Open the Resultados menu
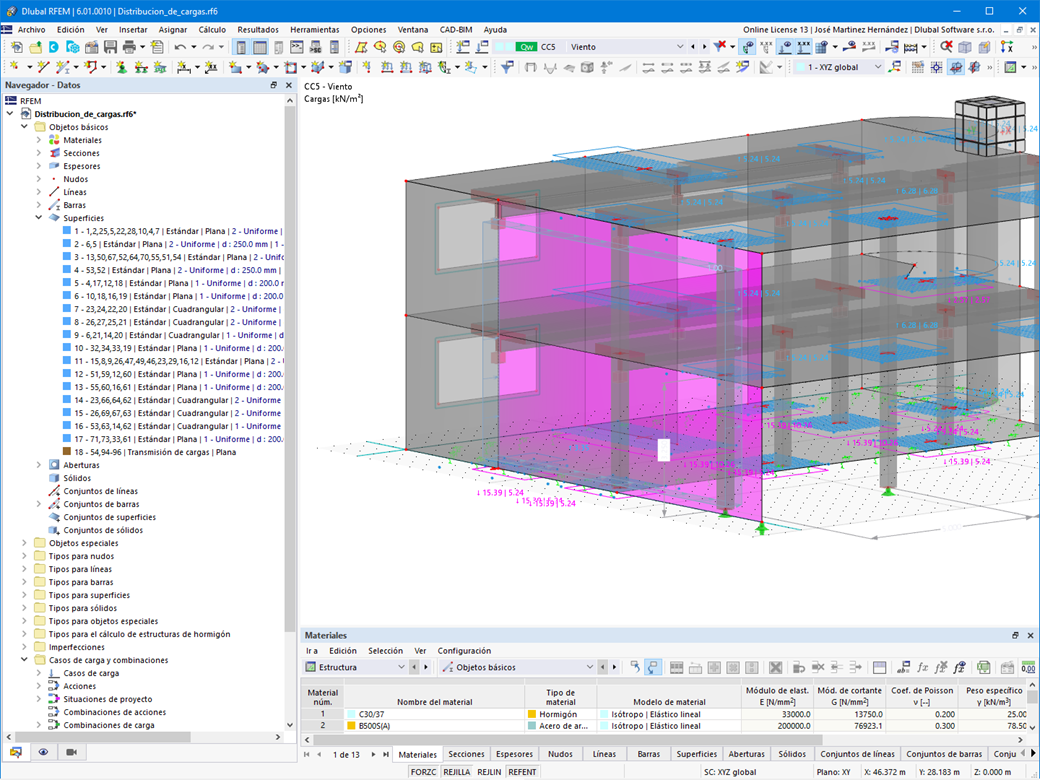The height and width of the screenshot is (780, 1040). tap(258, 30)
